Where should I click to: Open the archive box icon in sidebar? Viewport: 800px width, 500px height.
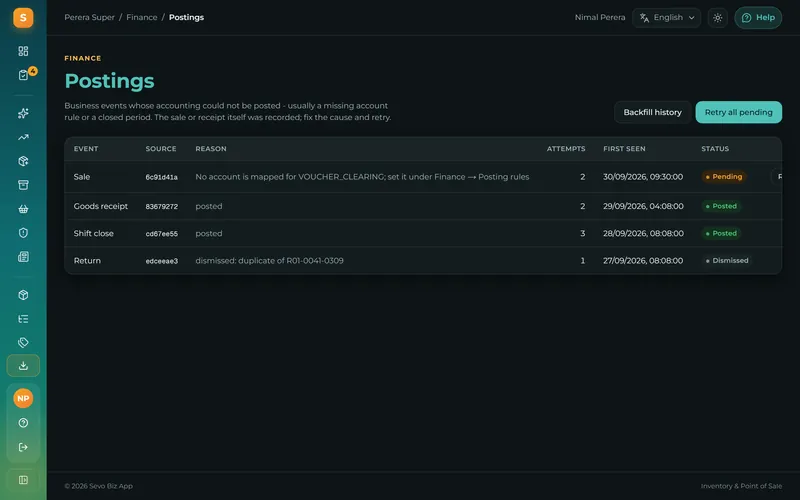[x=23, y=185]
